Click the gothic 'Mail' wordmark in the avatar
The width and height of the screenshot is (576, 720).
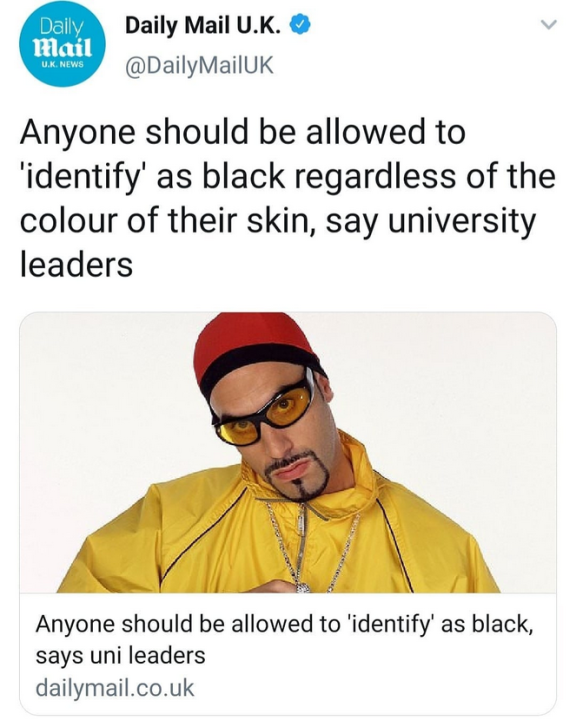coord(62,48)
